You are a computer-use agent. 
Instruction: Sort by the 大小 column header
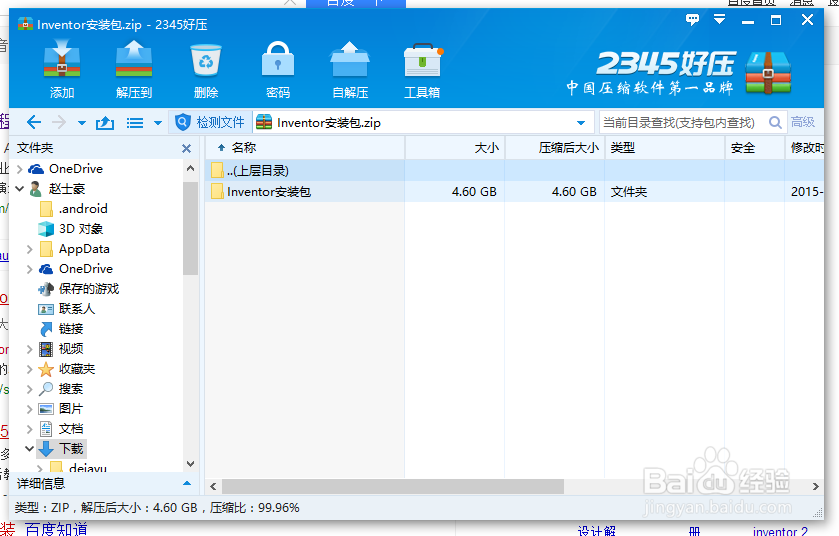click(x=455, y=148)
